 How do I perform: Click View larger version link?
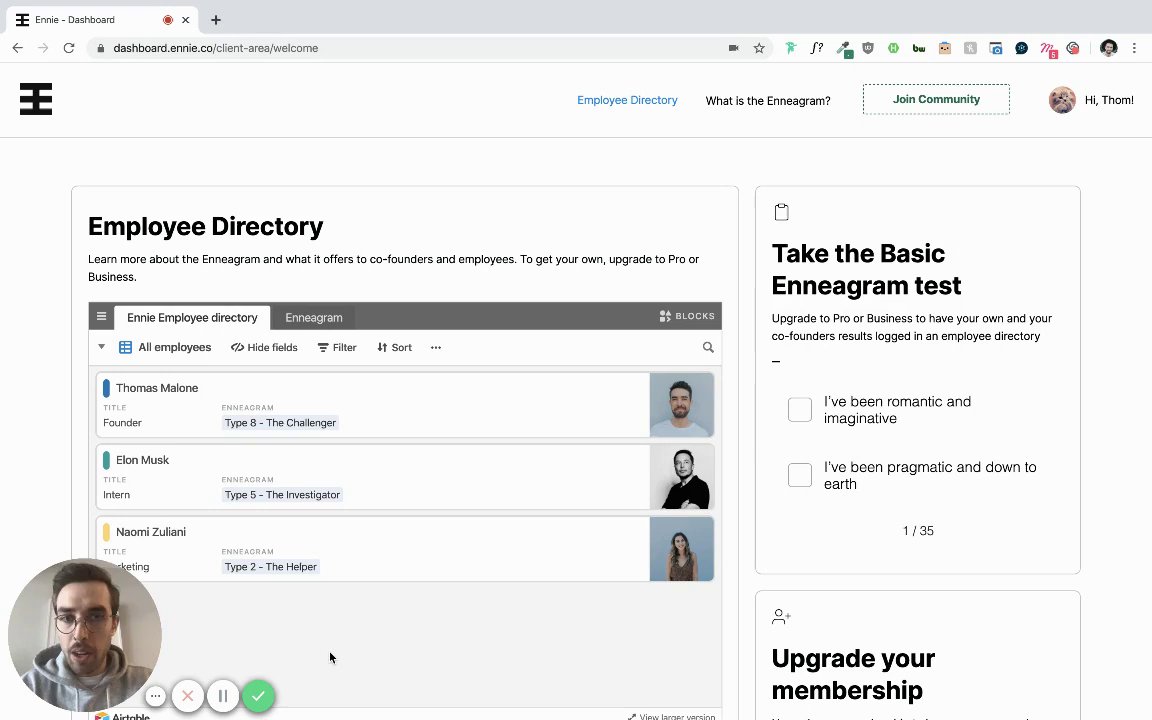tap(672, 716)
